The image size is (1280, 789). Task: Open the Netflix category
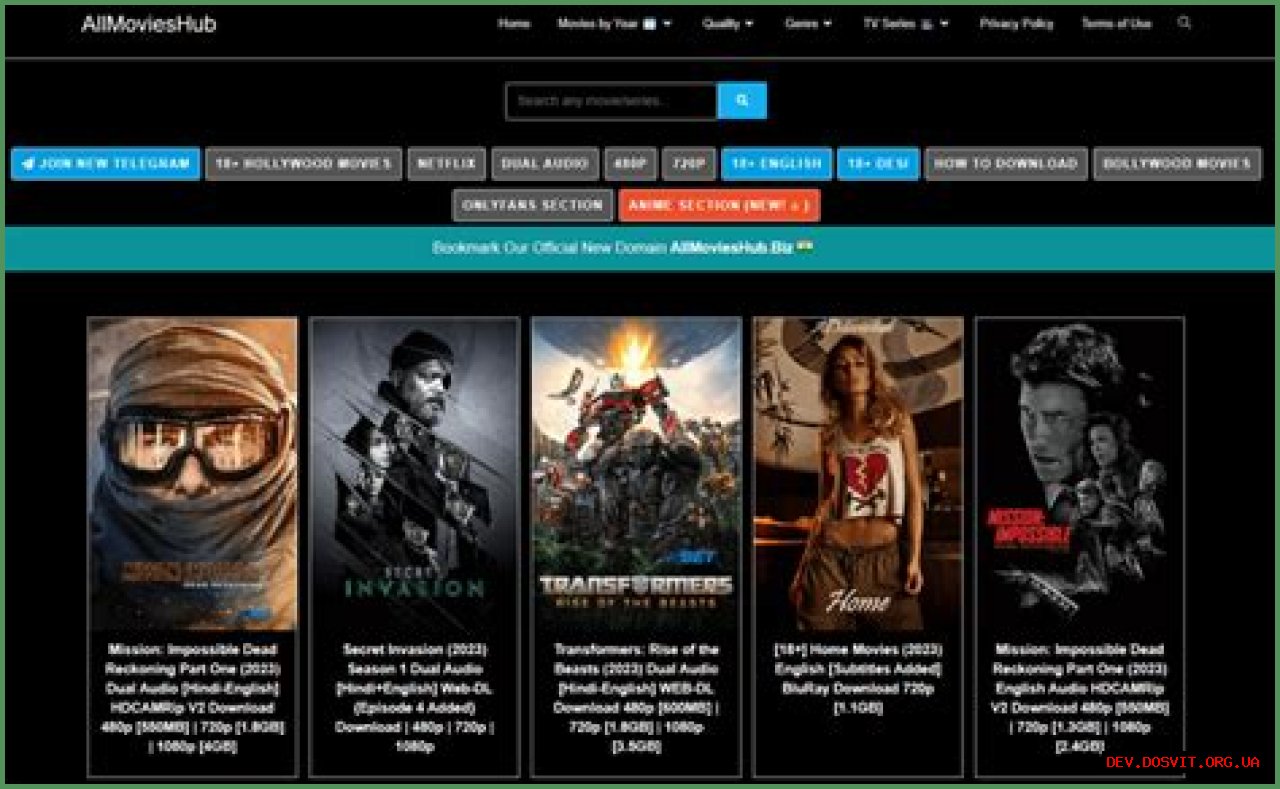point(447,164)
